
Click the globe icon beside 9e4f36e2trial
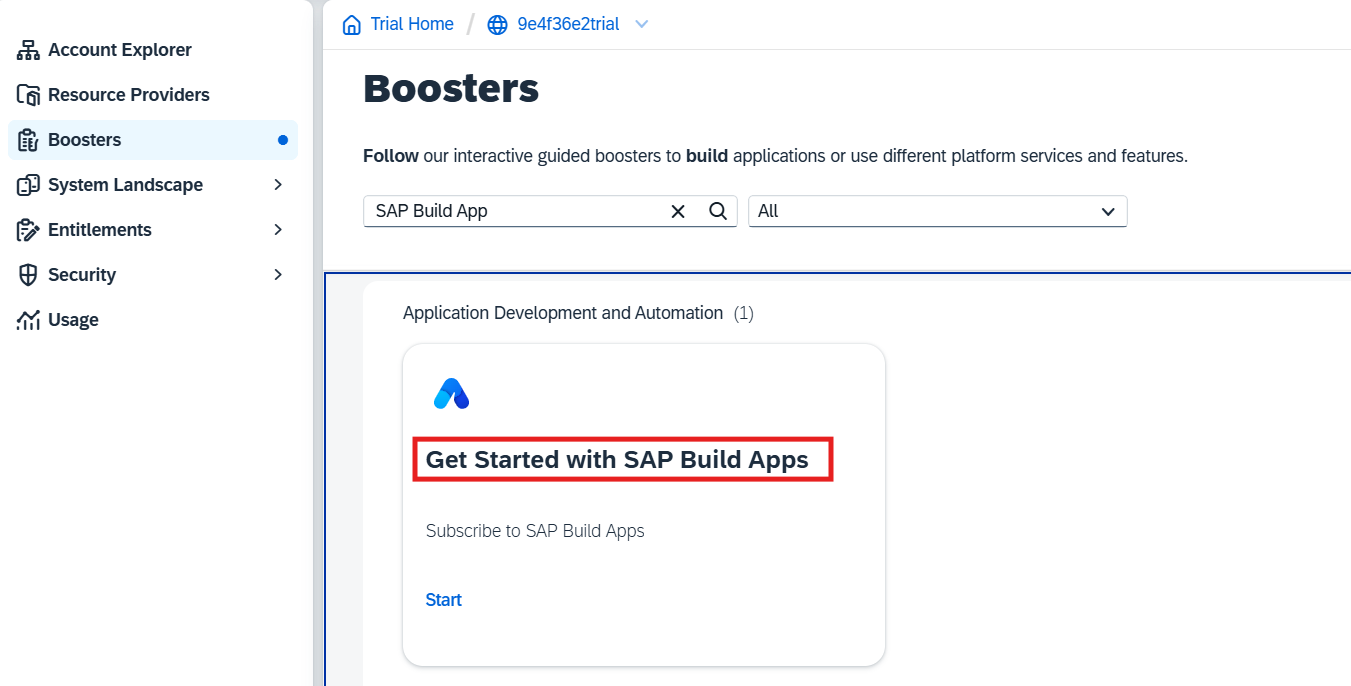coord(497,25)
